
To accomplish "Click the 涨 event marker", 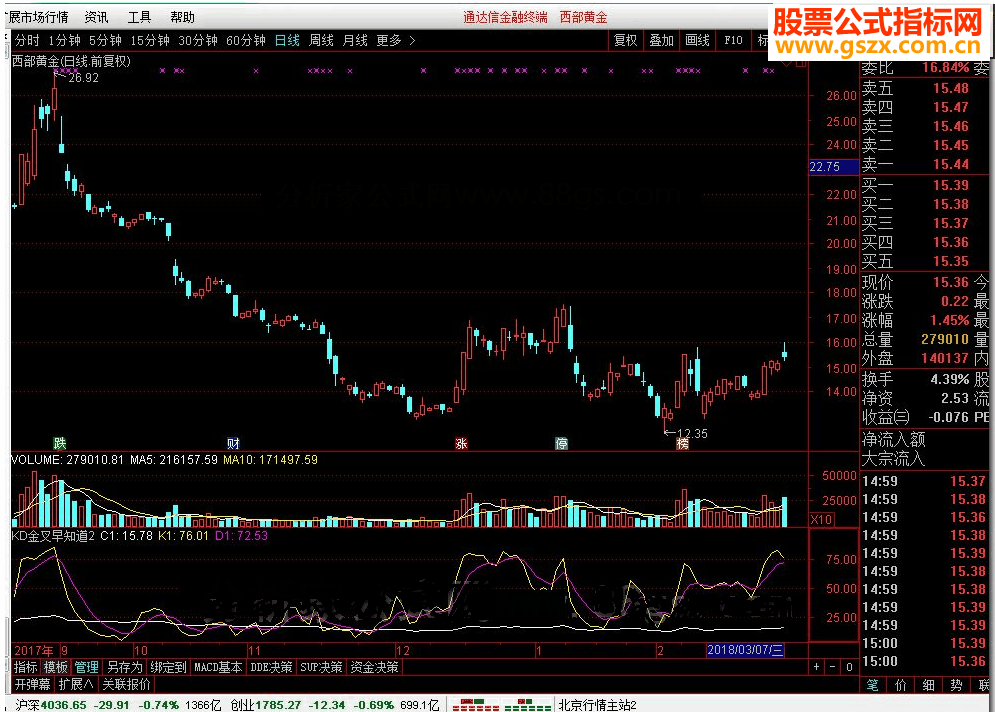I will coord(461,444).
